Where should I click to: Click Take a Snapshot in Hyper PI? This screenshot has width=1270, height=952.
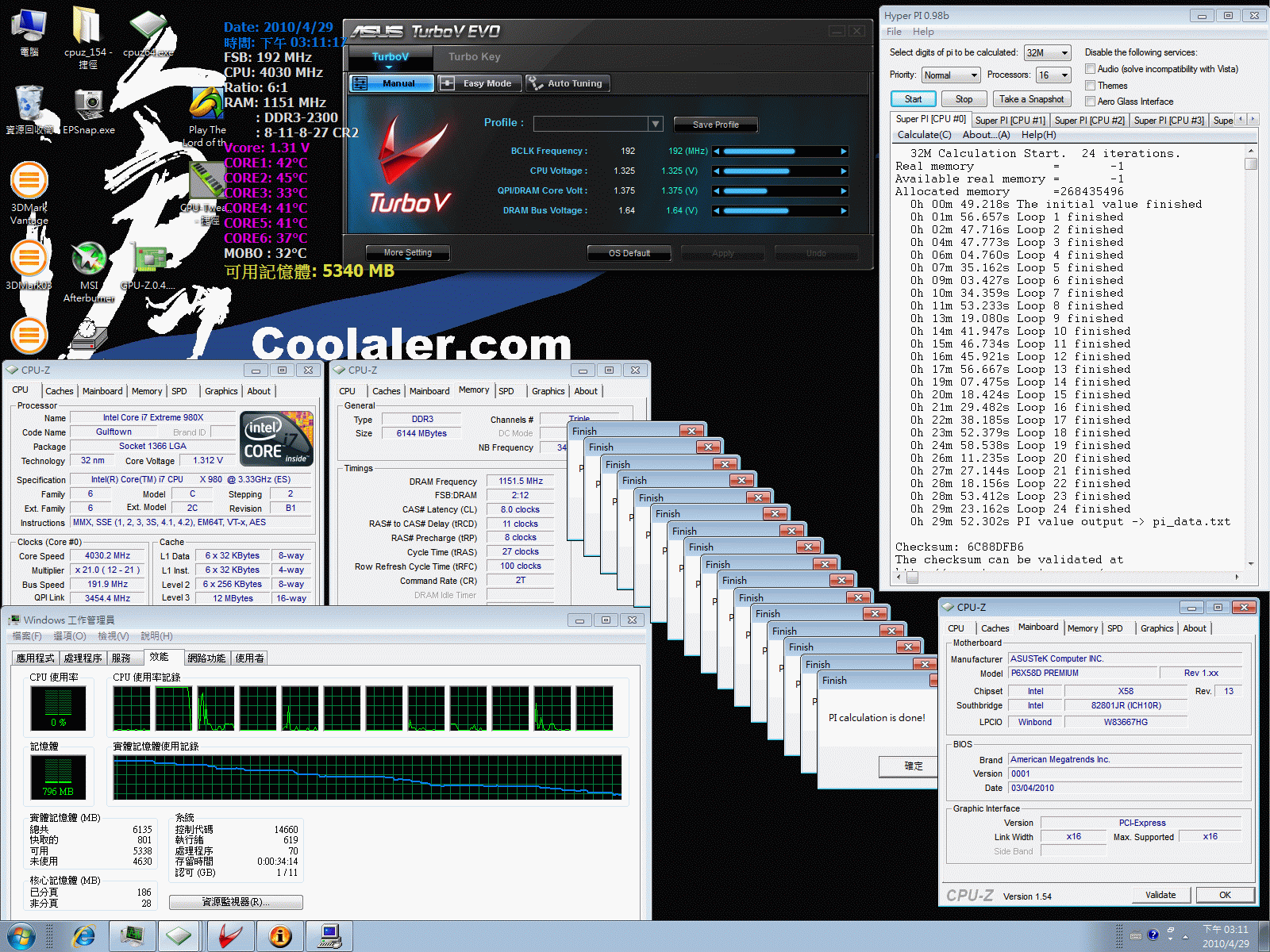coord(1031,99)
